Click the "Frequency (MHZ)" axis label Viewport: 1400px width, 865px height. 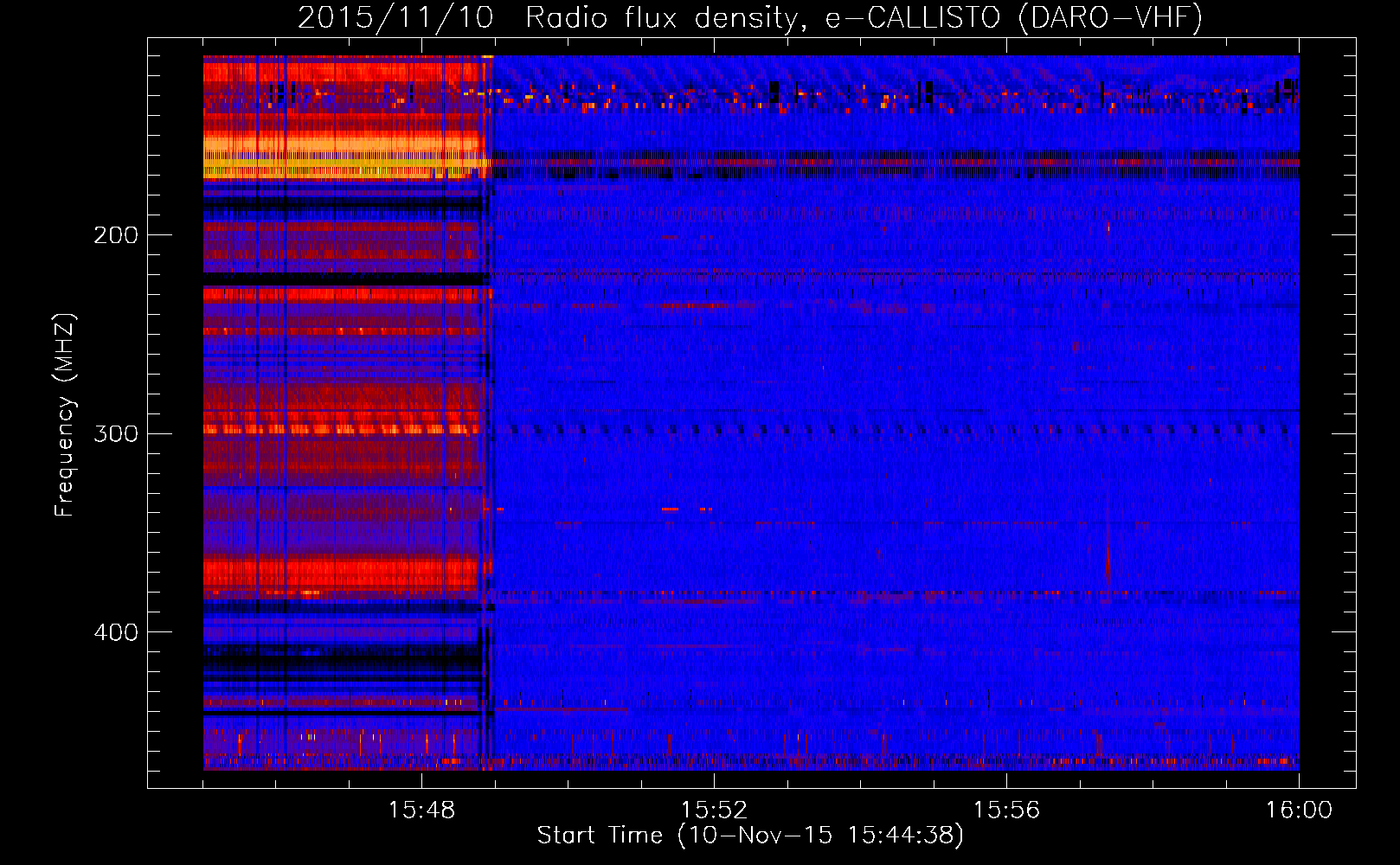65,415
